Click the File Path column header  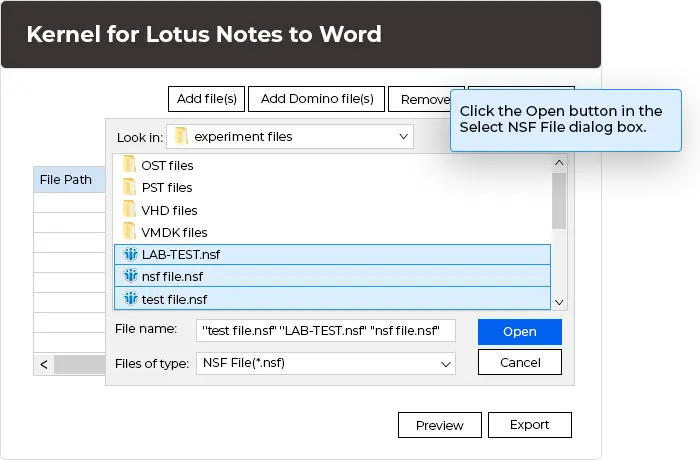(69, 180)
